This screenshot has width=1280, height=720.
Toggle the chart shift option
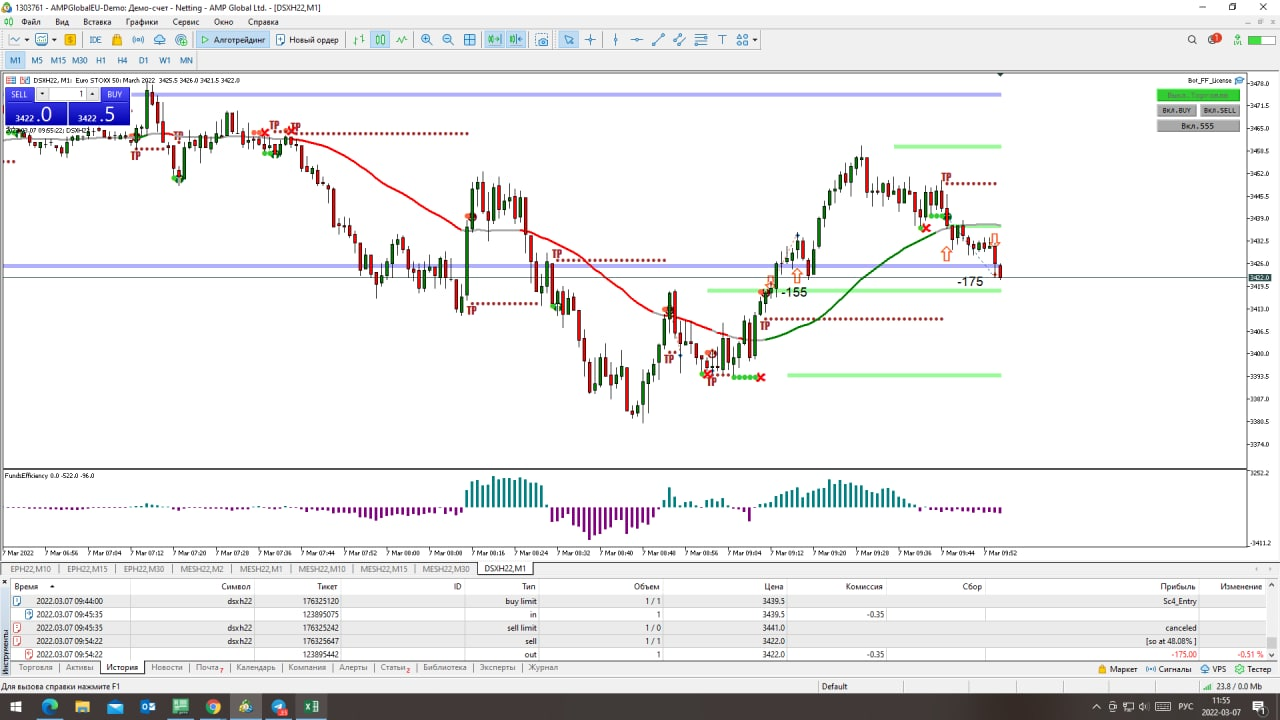pos(515,40)
